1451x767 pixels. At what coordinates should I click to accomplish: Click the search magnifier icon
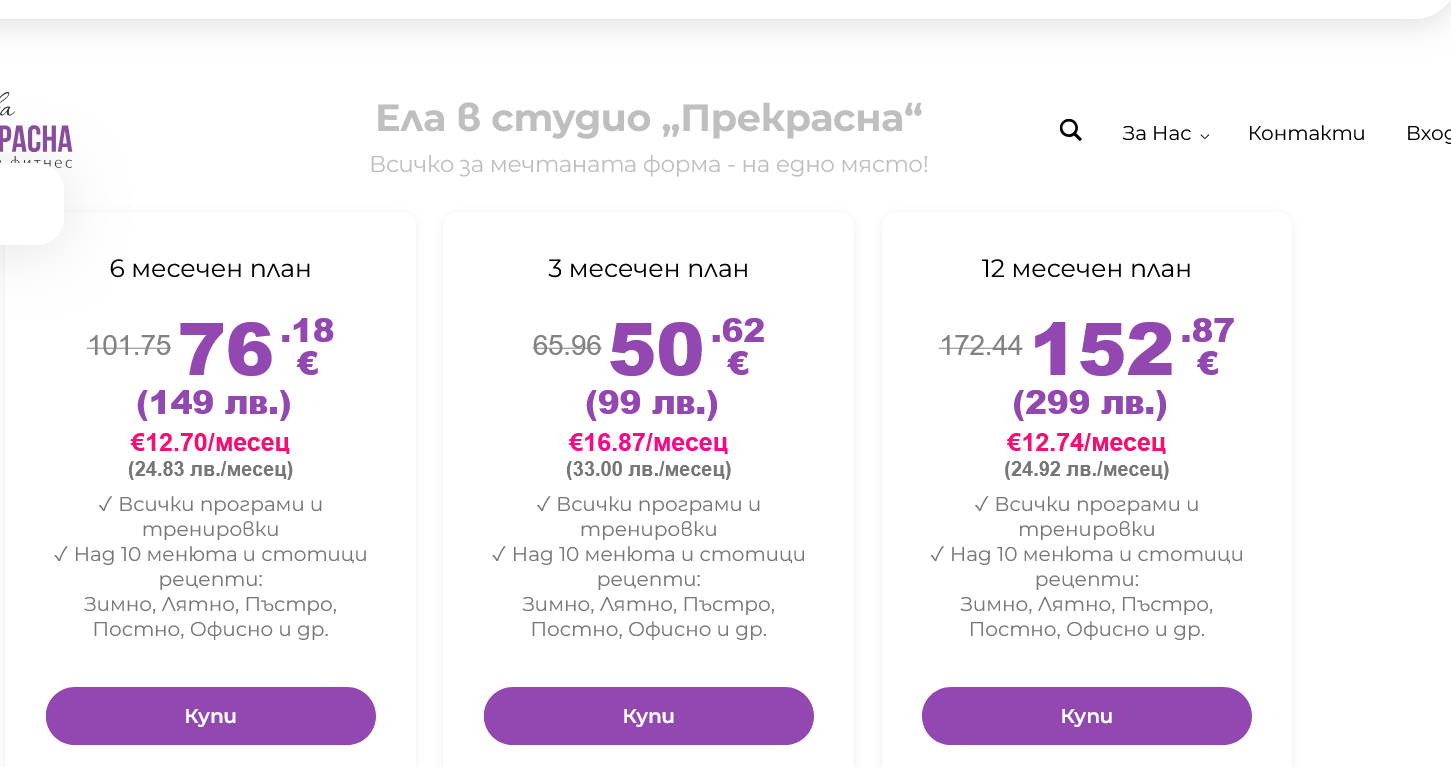1070,131
